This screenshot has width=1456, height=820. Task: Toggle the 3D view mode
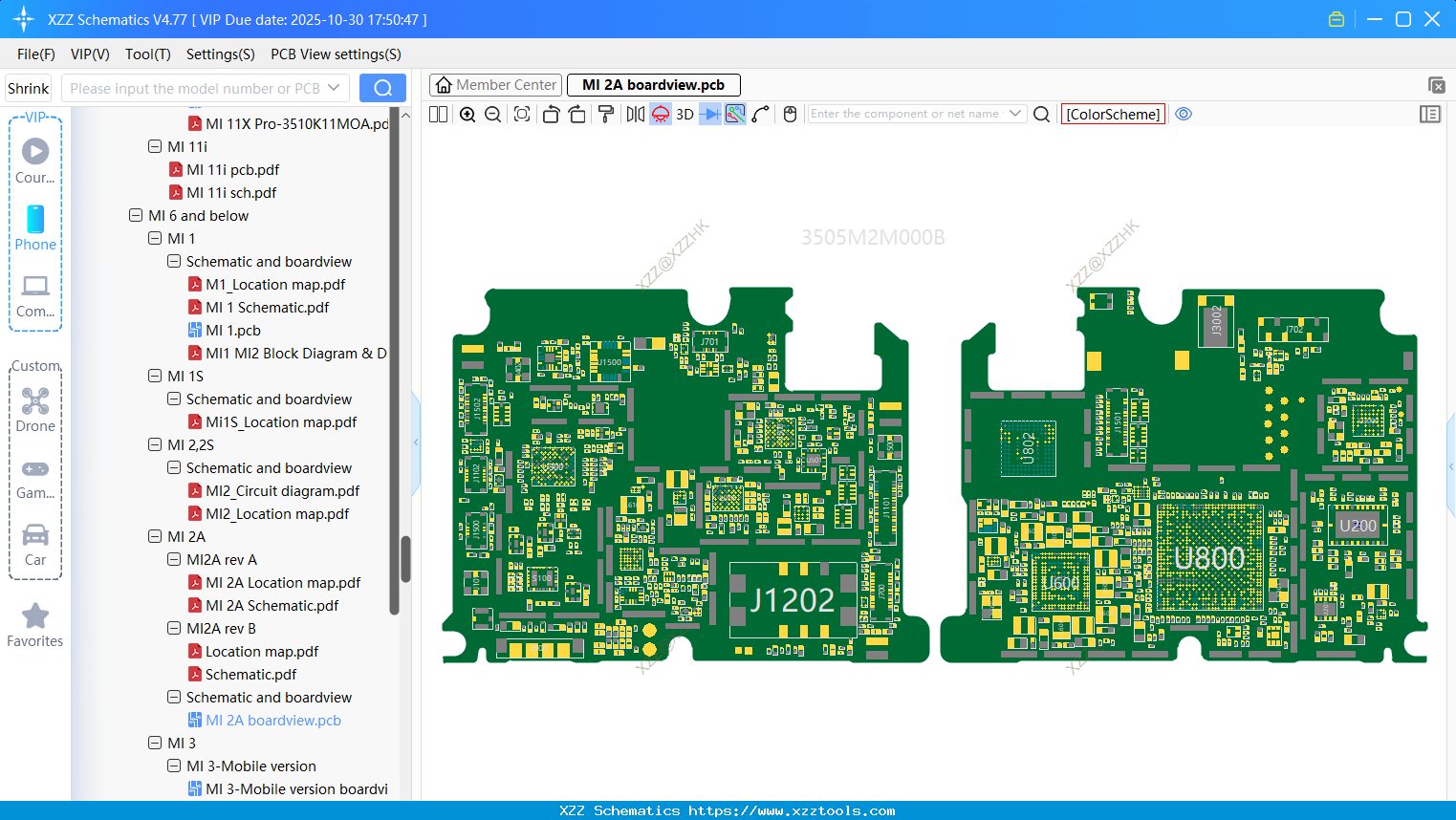click(685, 115)
